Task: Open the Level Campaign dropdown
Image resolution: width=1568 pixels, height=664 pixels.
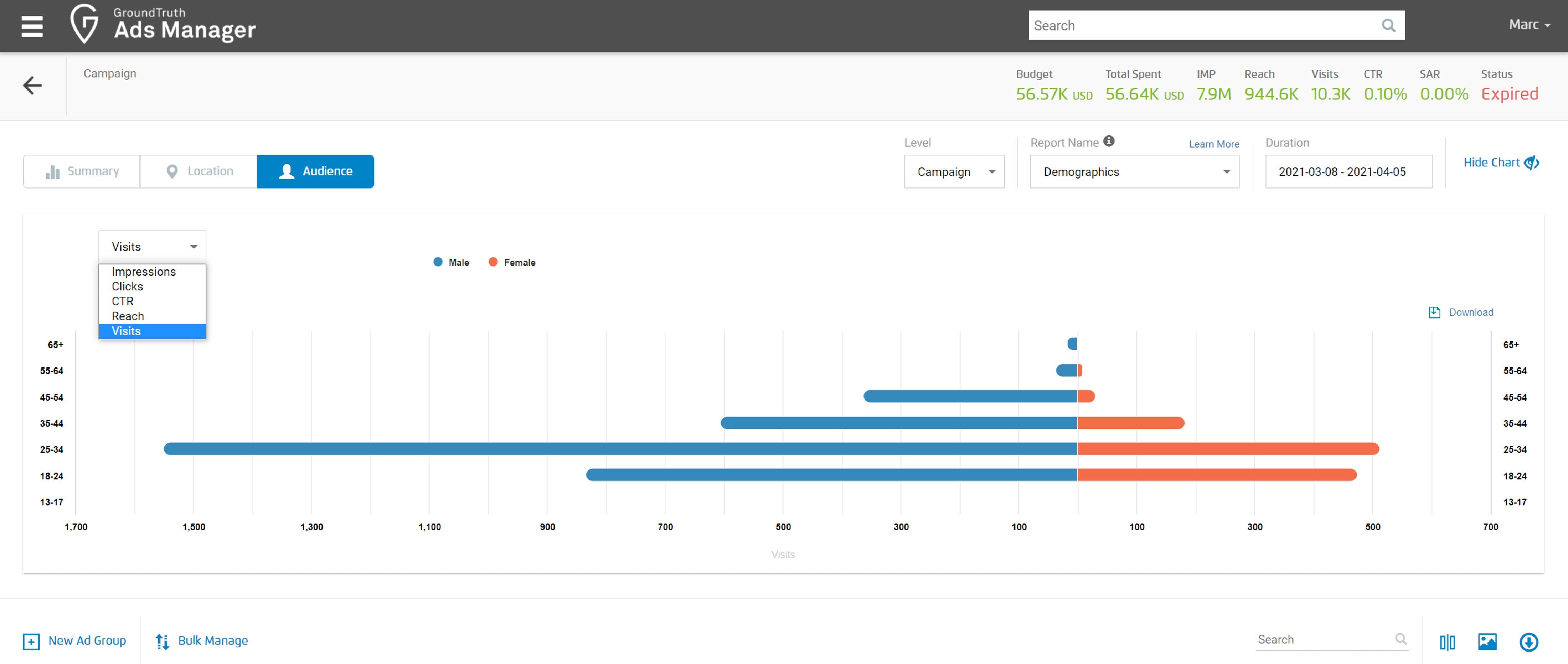Action: tap(954, 172)
